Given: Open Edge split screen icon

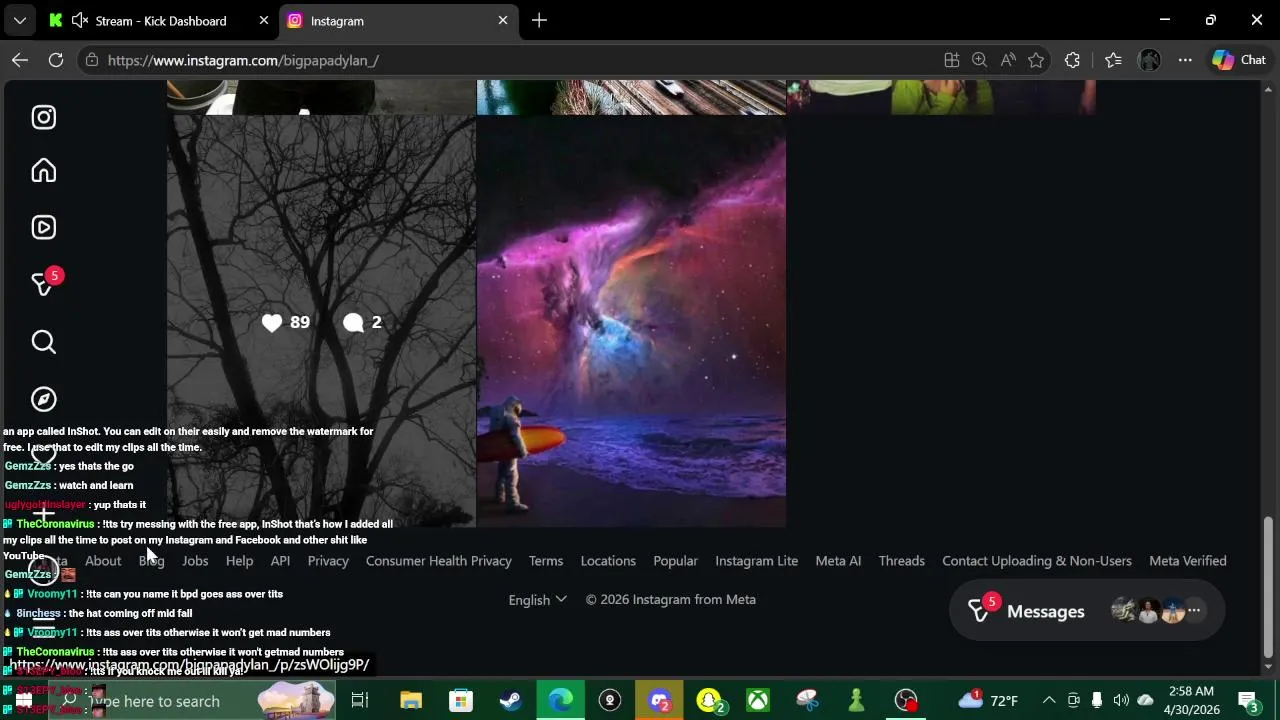Looking at the screenshot, I should coord(952,60).
